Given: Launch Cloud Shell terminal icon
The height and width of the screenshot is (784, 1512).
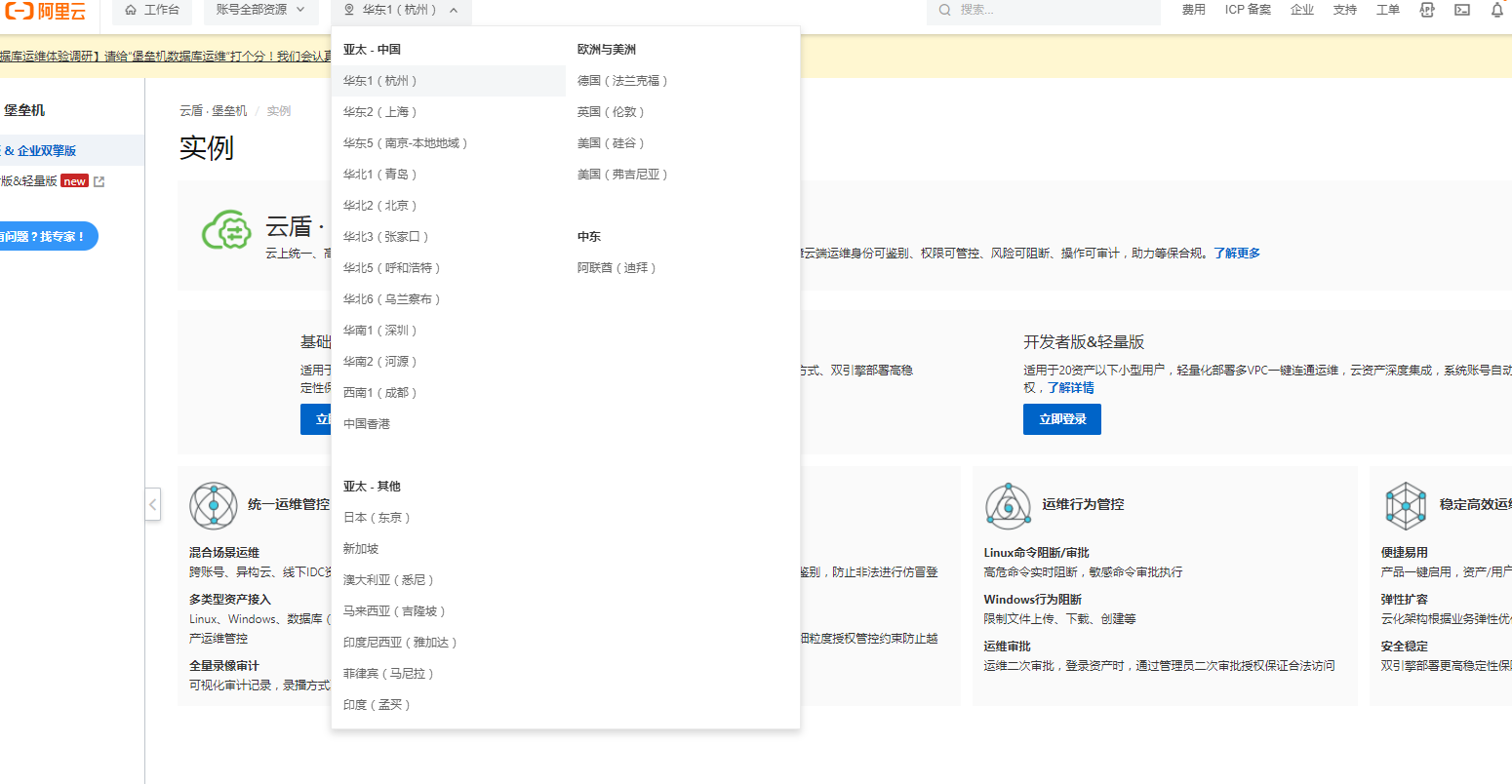Looking at the screenshot, I should click(x=1462, y=10).
